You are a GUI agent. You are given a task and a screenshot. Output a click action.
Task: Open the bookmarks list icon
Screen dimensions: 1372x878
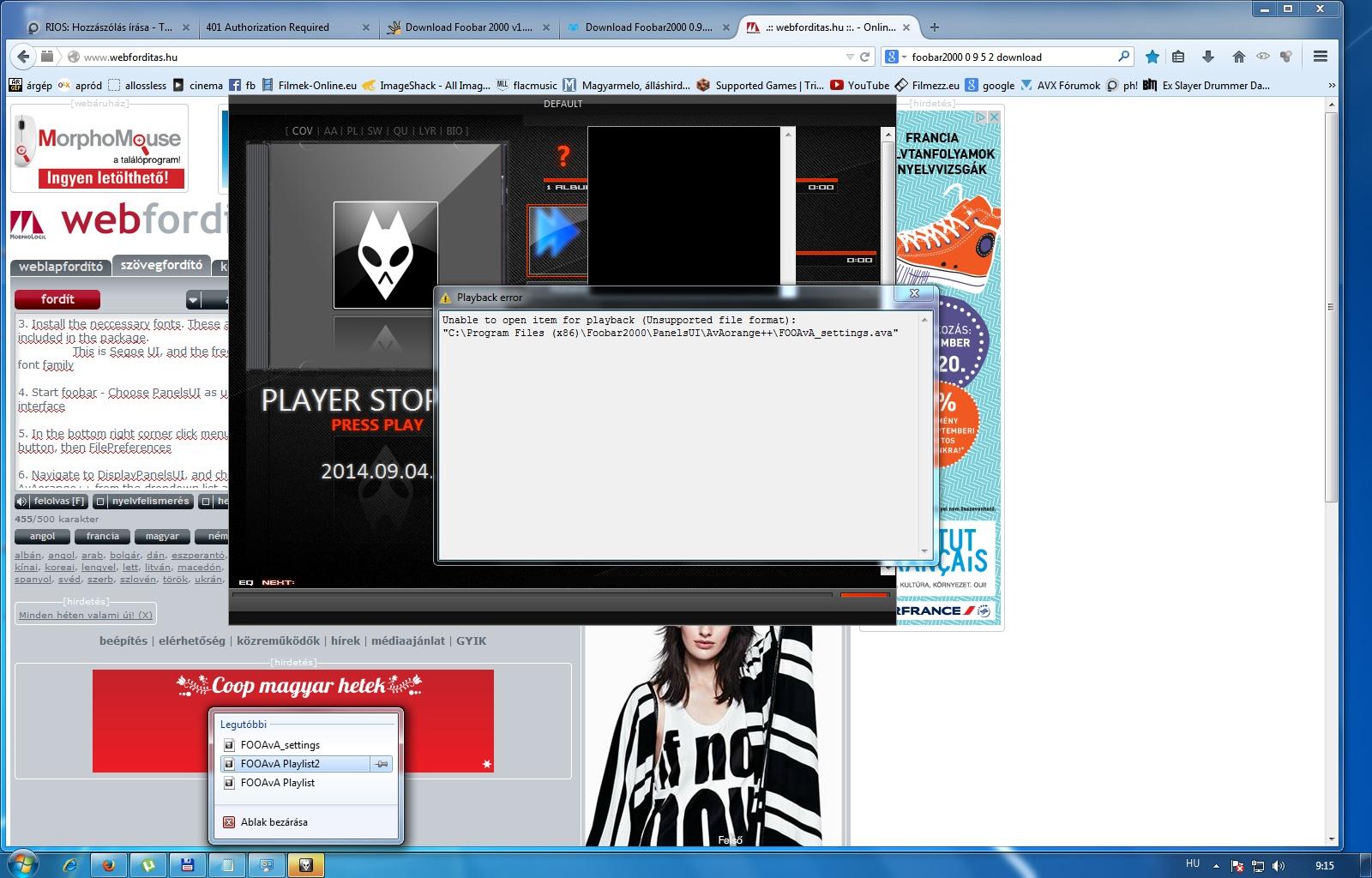[1178, 57]
